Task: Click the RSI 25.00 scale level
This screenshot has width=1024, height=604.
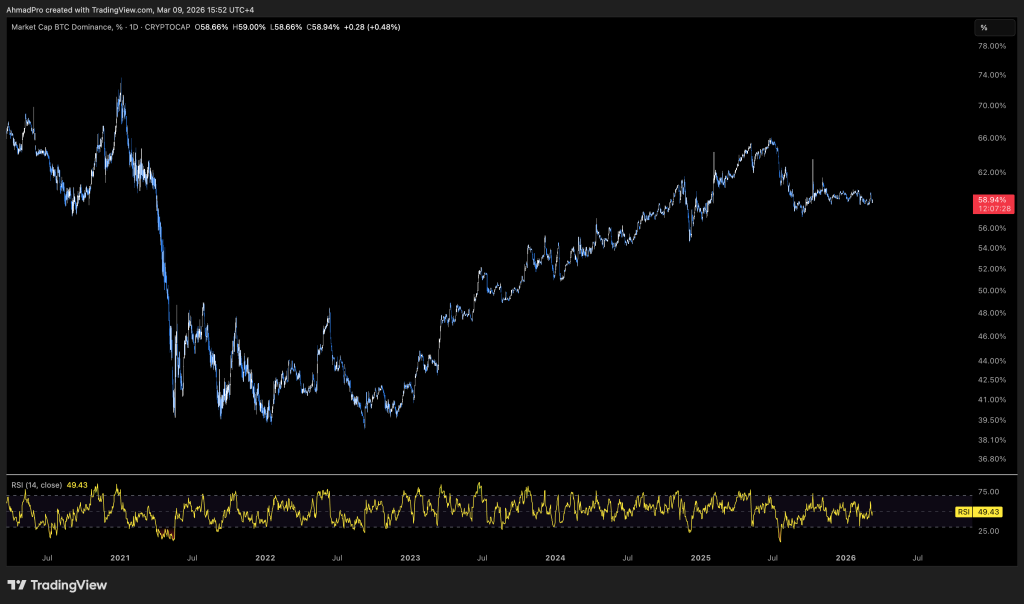Action: [988, 531]
